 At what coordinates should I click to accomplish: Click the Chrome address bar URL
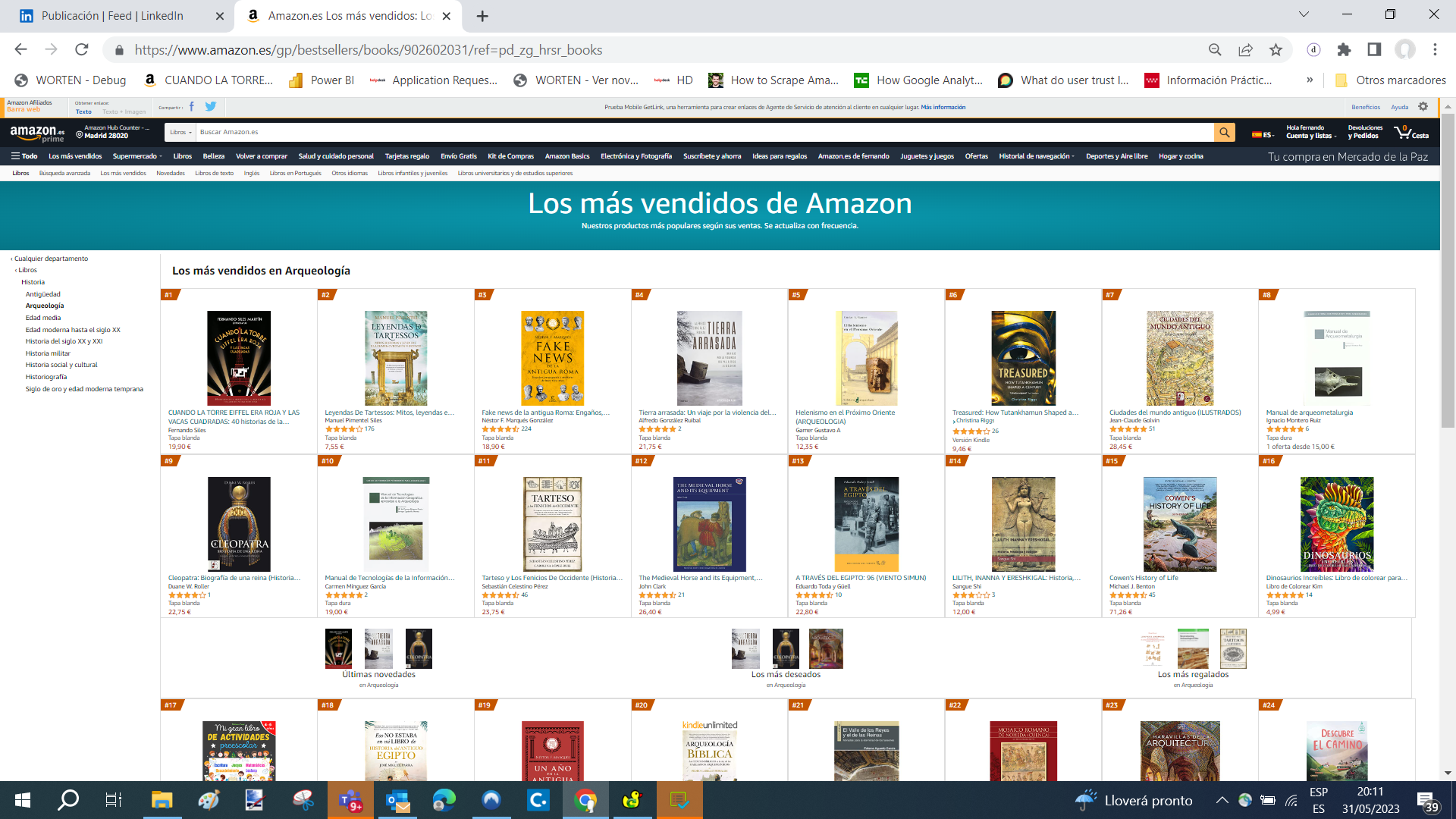(369, 50)
